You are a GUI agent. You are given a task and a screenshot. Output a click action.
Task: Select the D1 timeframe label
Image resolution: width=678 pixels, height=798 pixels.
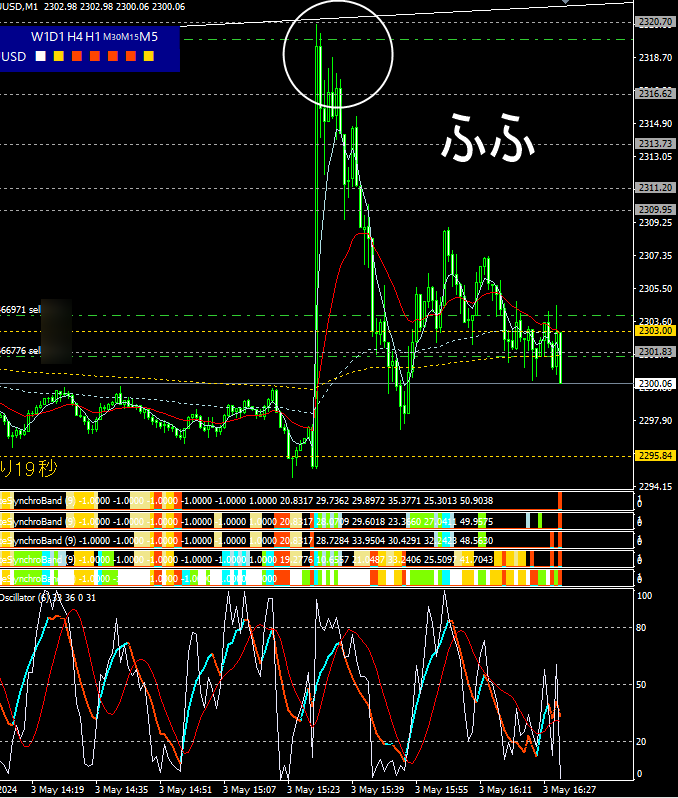click(x=55, y=37)
